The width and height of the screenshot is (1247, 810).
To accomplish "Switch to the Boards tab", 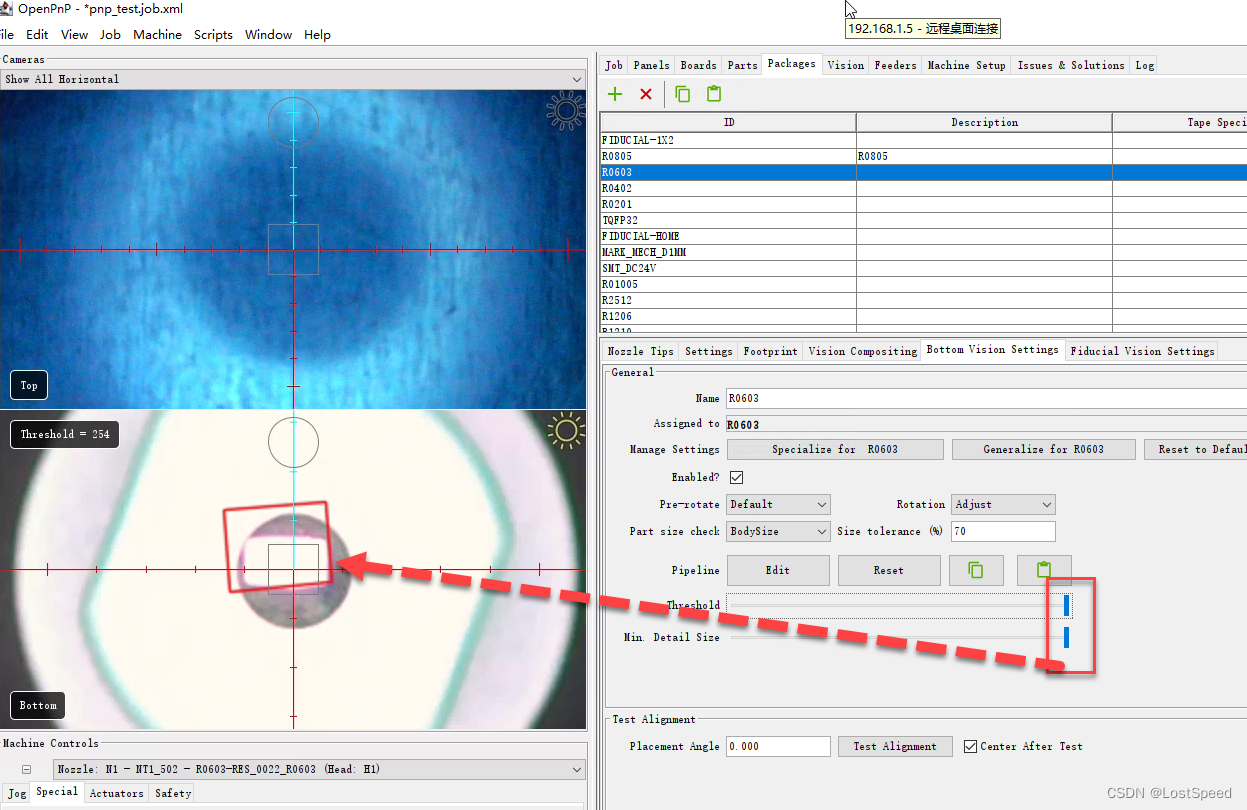I will pos(698,65).
